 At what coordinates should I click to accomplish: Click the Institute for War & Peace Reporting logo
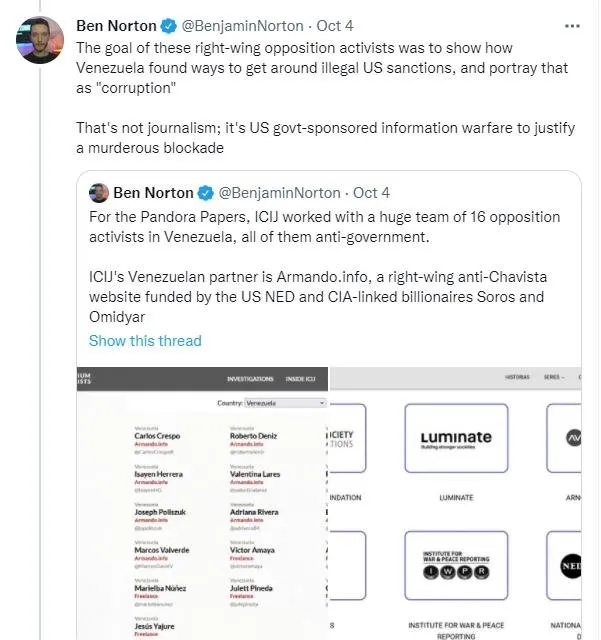pyautogui.click(x=456, y=565)
